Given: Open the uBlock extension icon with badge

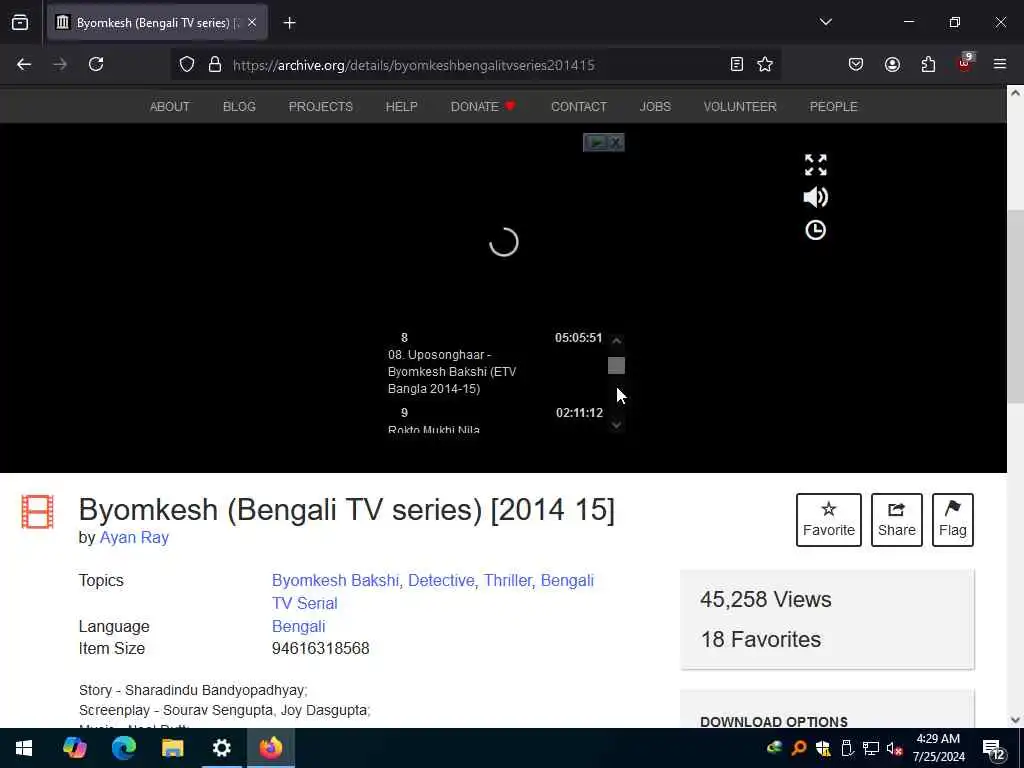Looking at the screenshot, I should [965, 63].
